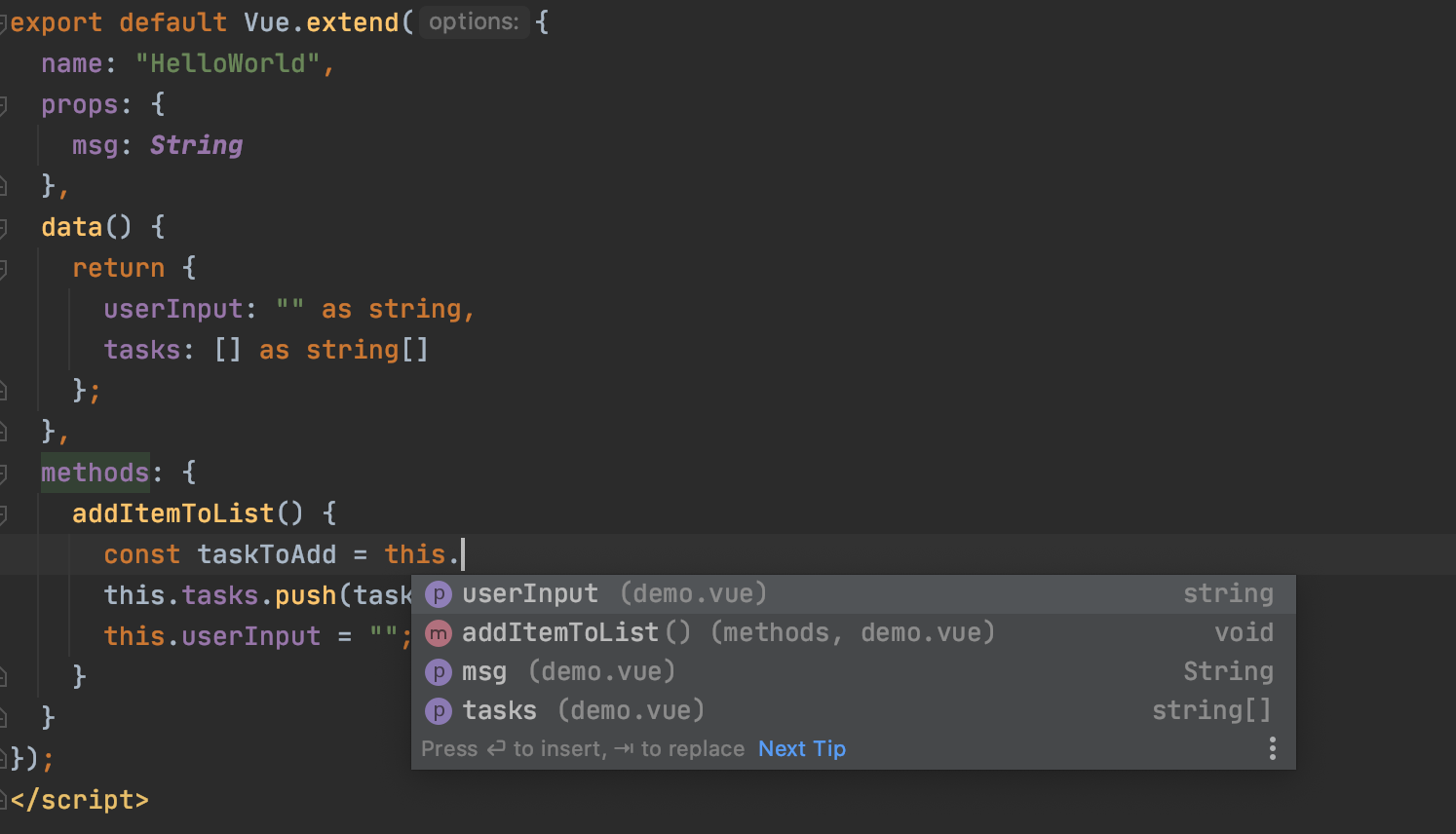Open completion popup options kebab menu
The height and width of the screenshot is (834, 1456).
(1272, 748)
